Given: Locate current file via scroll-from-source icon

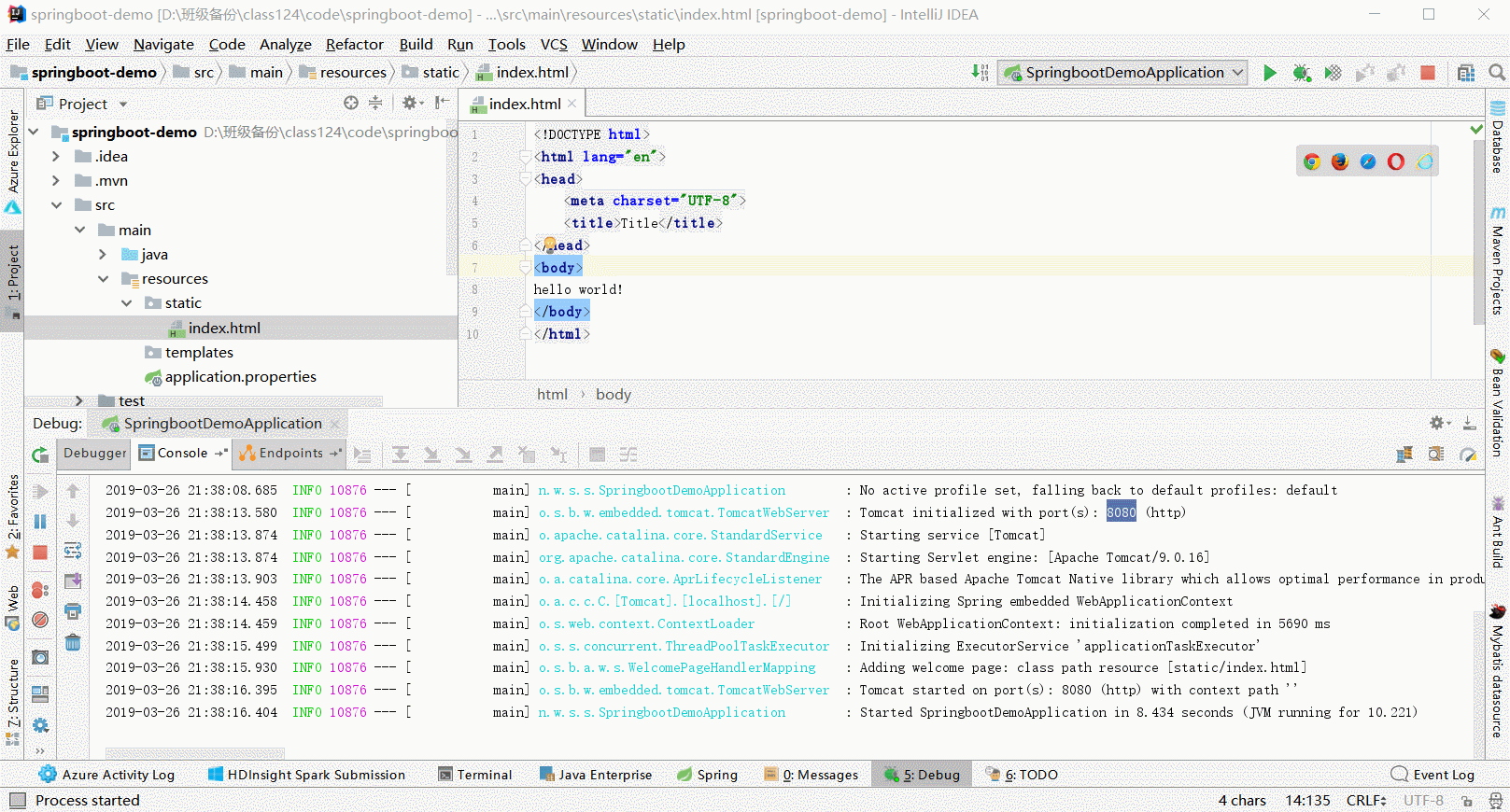Looking at the screenshot, I should click(351, 104).
